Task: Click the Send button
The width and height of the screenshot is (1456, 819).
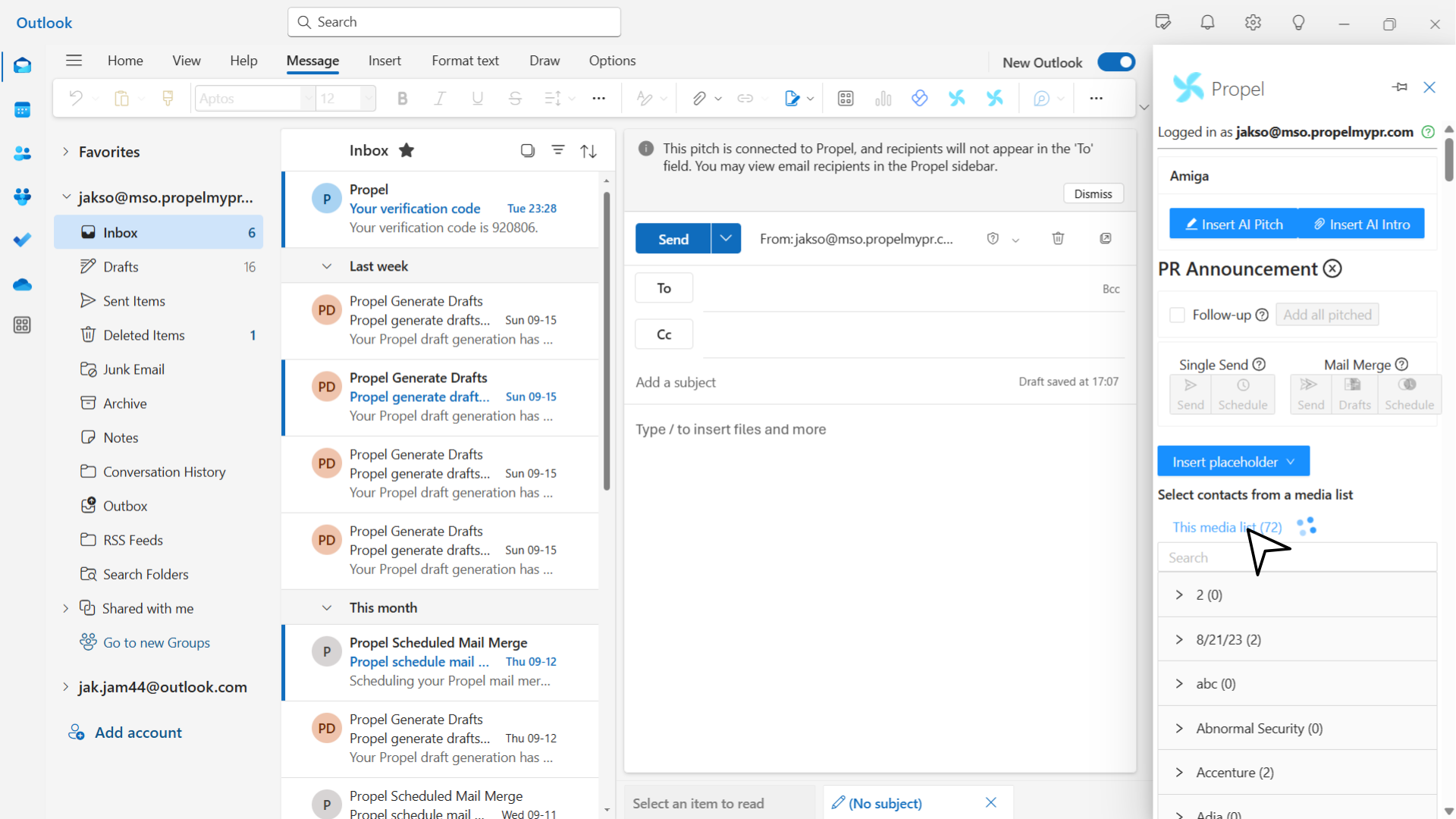Action: [x=673, y=239]
